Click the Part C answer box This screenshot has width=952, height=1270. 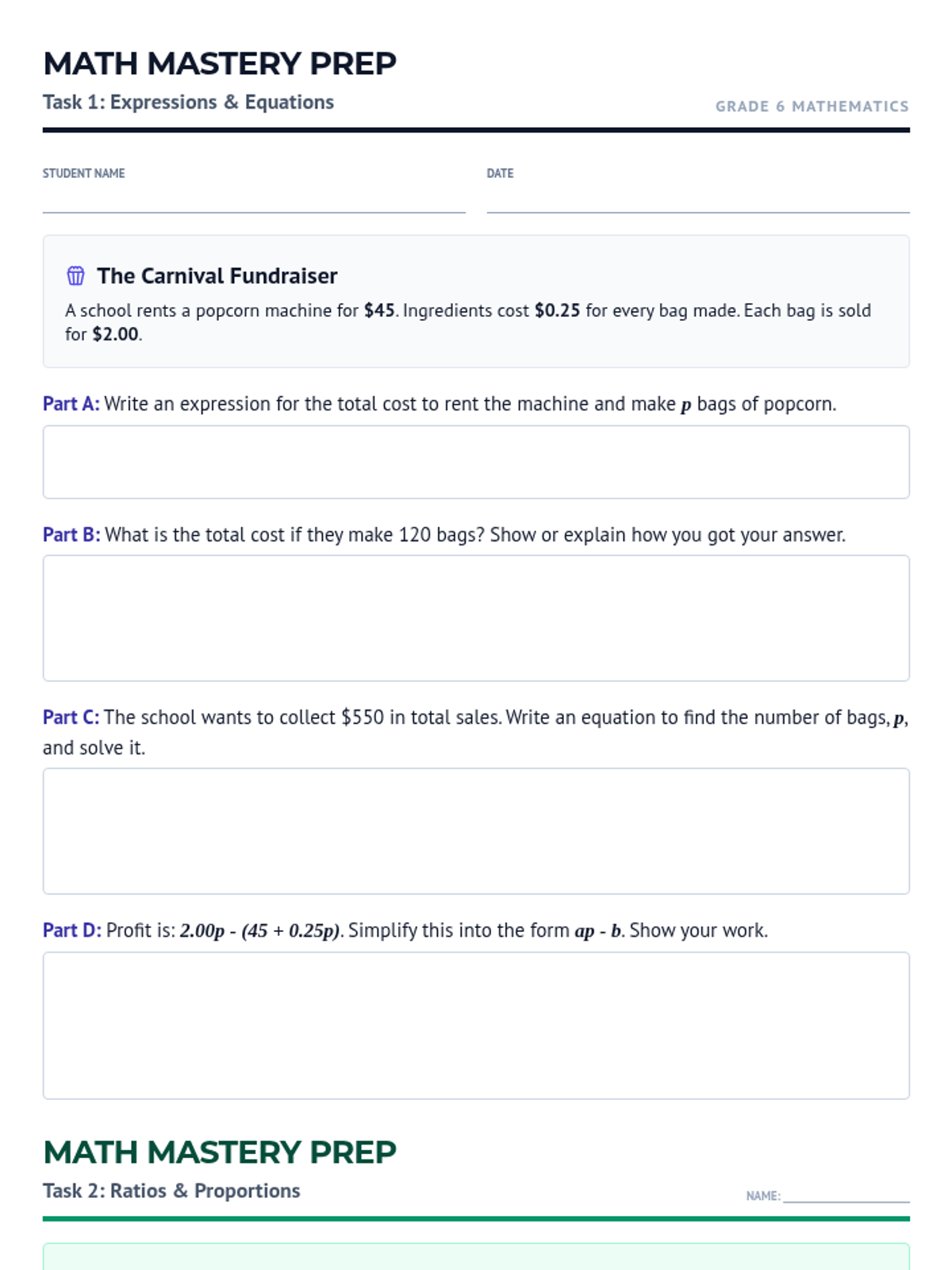click(x=476, y=831)
